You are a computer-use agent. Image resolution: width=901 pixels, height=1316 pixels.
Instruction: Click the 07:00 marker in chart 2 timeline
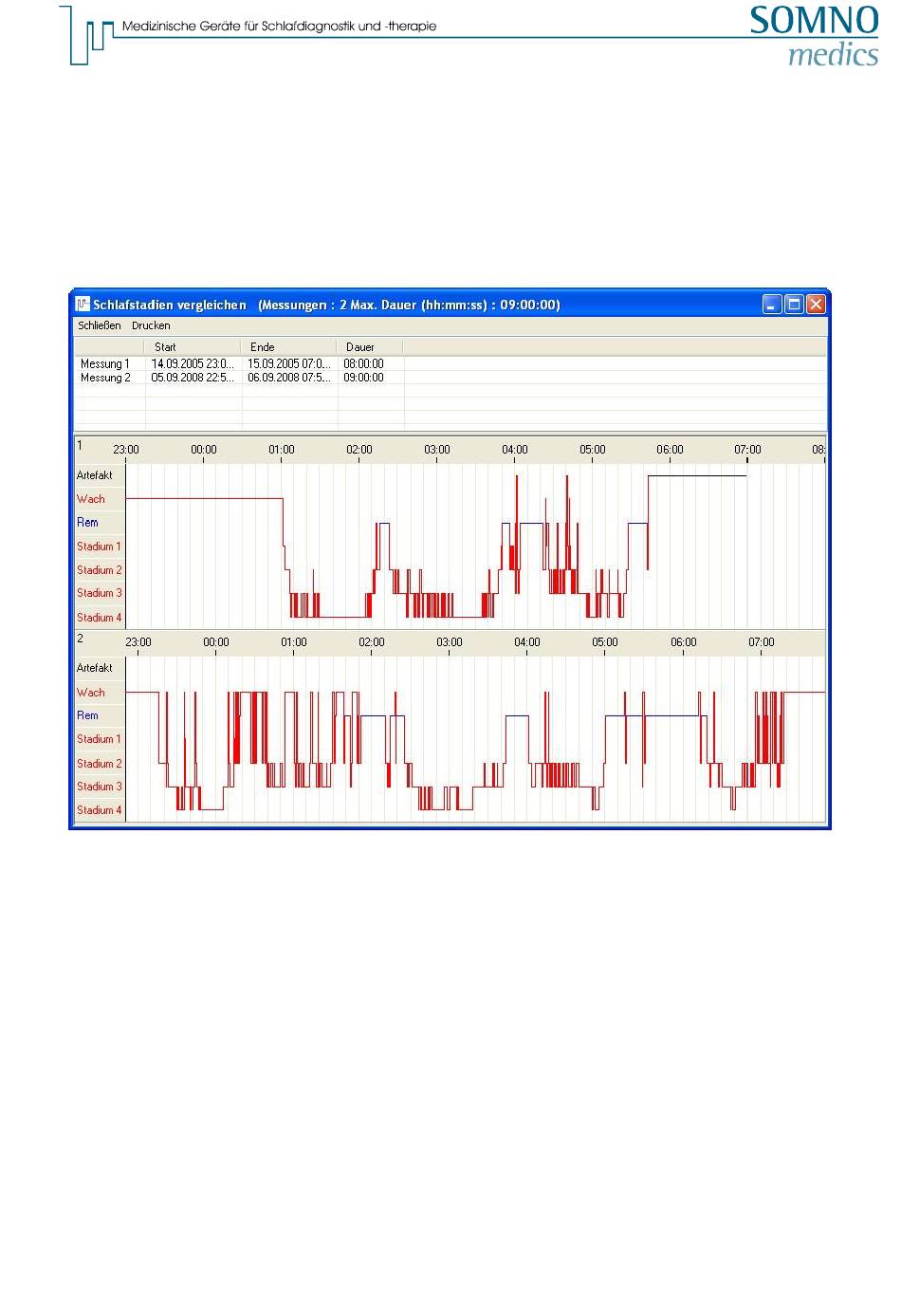click(761, 642)
